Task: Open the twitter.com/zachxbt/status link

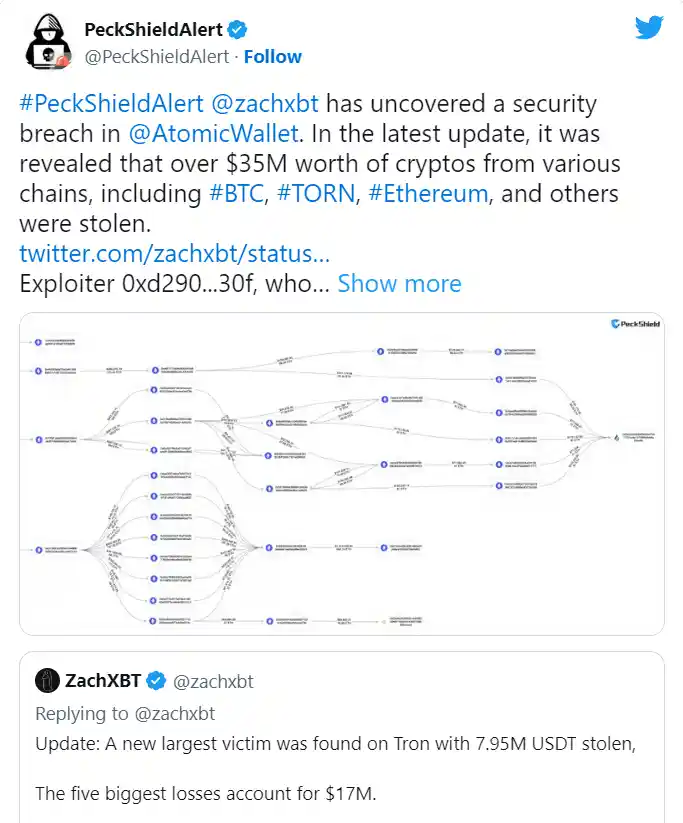Action: tap(174, 253)
